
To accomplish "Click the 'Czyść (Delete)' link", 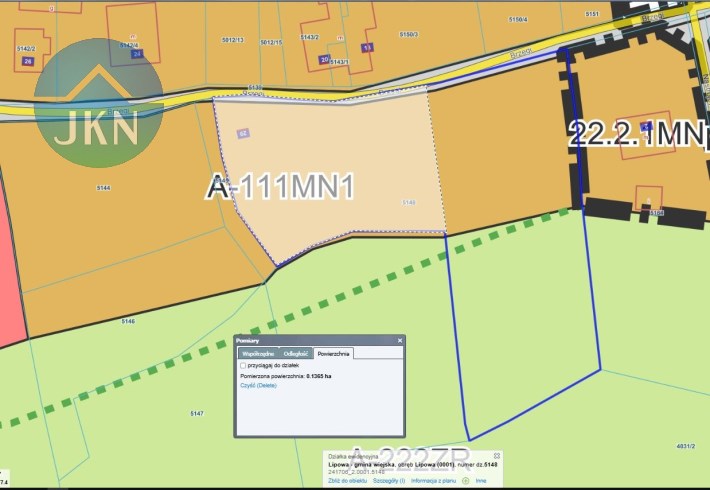I will click(258, 385).
